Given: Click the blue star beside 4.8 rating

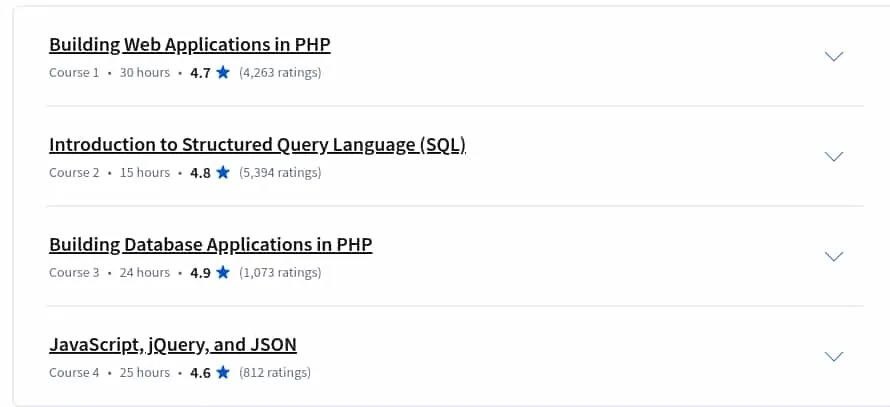Looking at the screenshot, I should click(223, 172).
